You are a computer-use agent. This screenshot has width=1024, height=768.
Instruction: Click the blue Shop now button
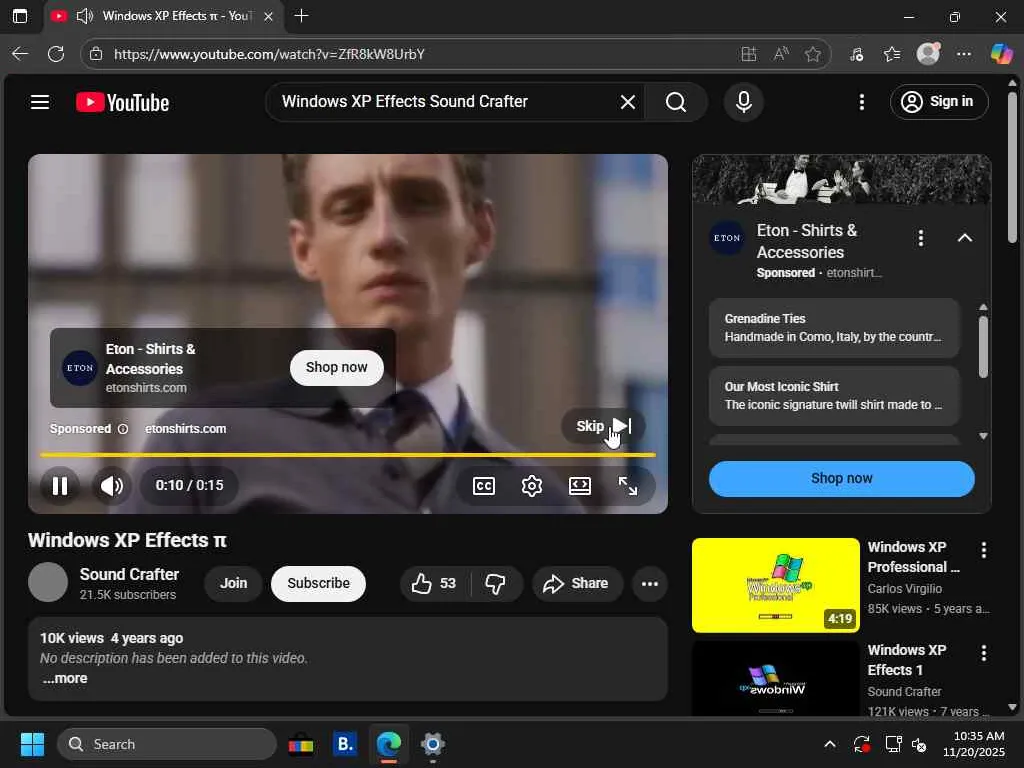coord(841,478)
